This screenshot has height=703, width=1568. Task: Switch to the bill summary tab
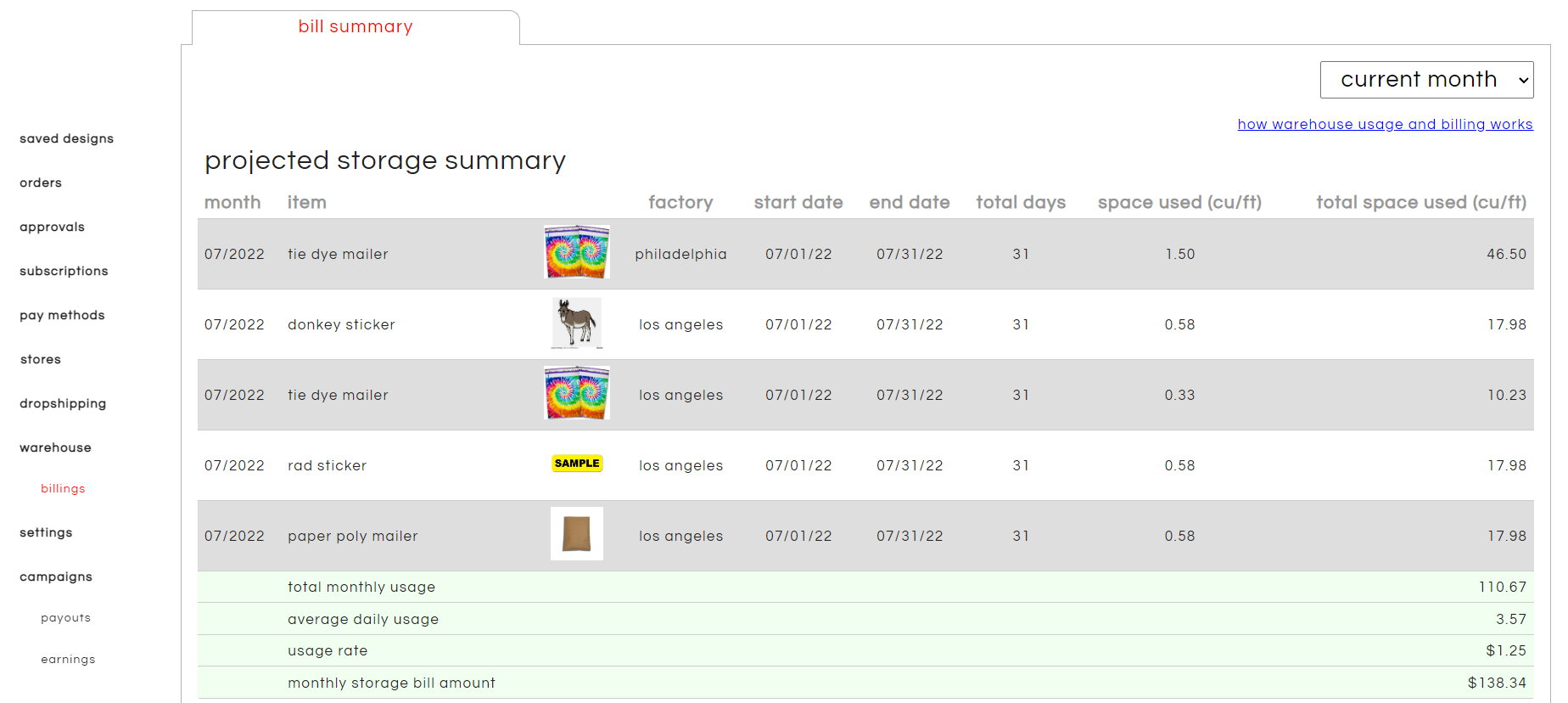click(x=356, y=27)
